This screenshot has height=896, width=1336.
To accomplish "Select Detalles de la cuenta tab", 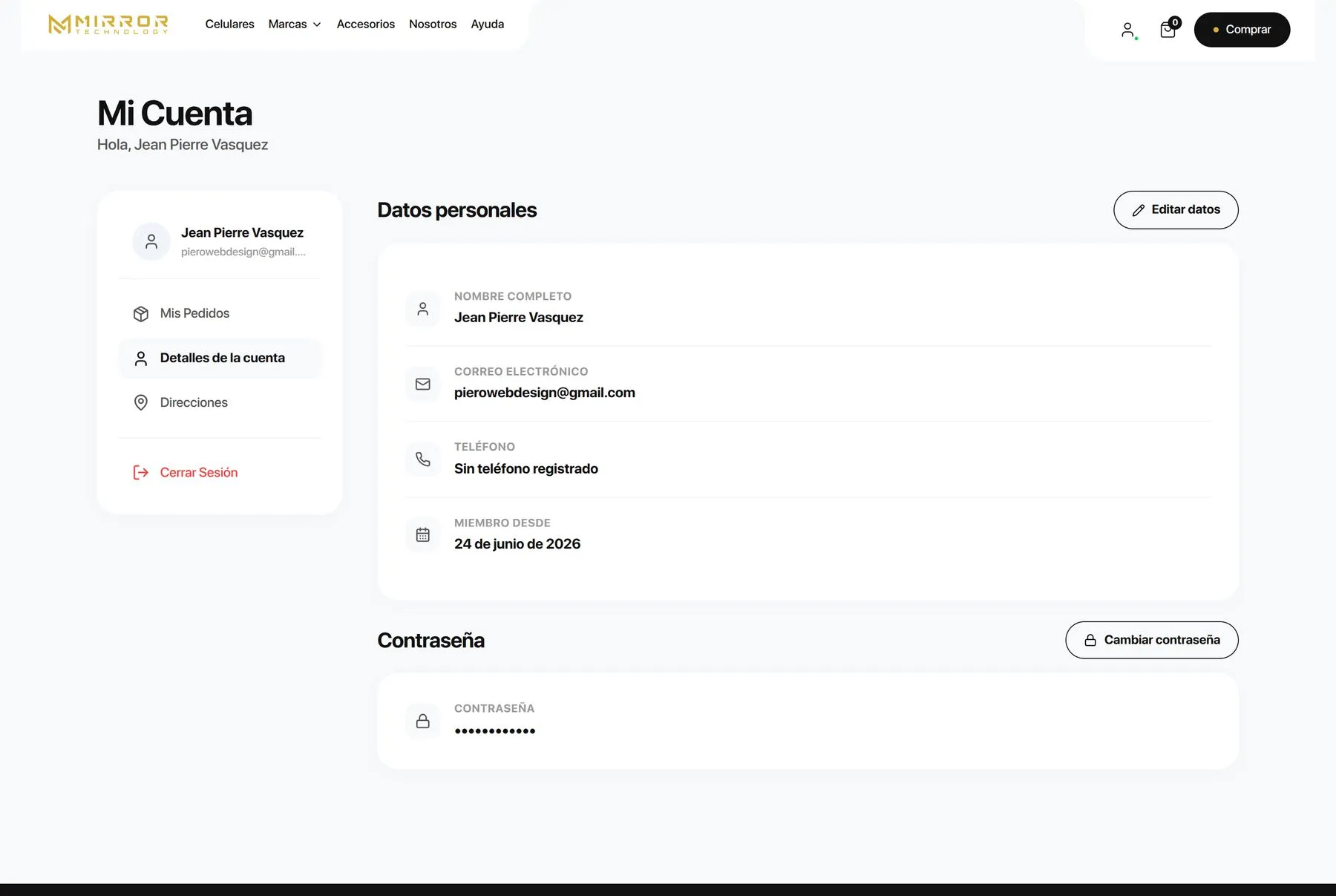I will pyautogui.click(x=220, y=358).
